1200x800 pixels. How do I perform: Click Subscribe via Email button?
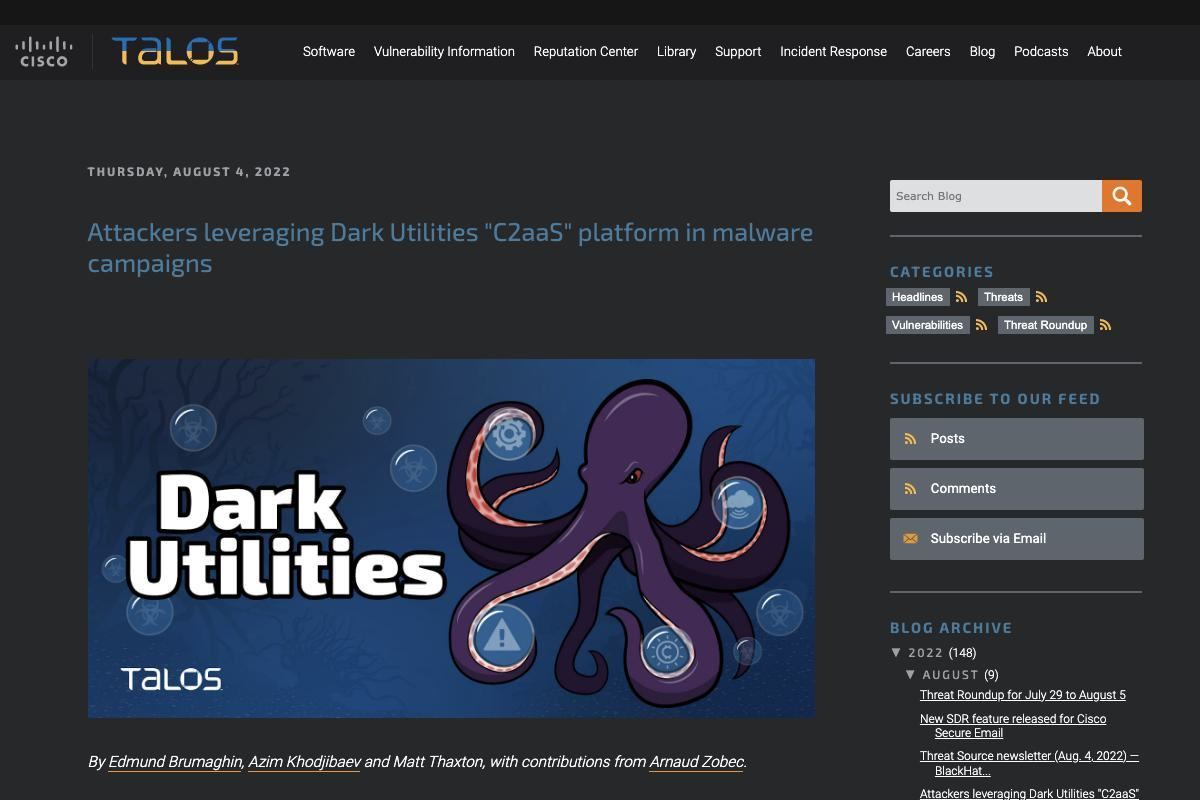pos(1016,539)
